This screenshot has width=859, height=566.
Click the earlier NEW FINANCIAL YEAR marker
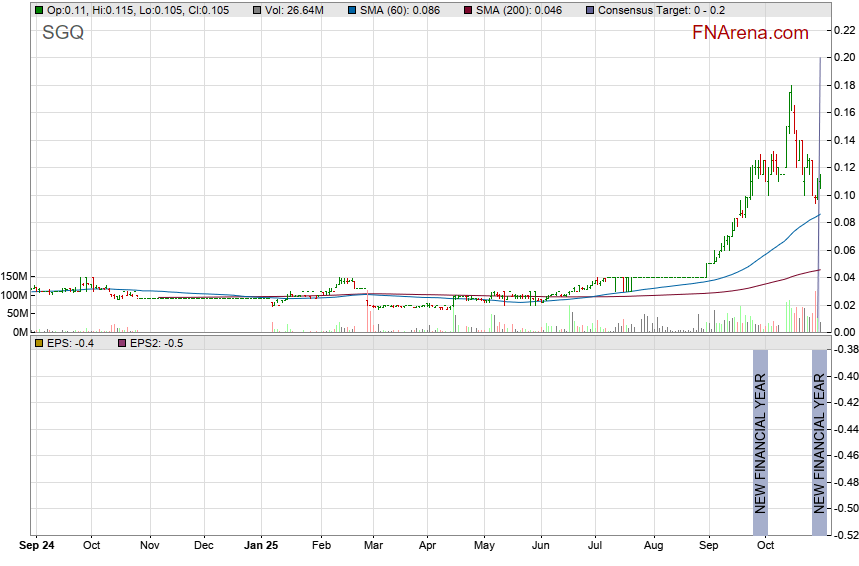click(760, 443)
